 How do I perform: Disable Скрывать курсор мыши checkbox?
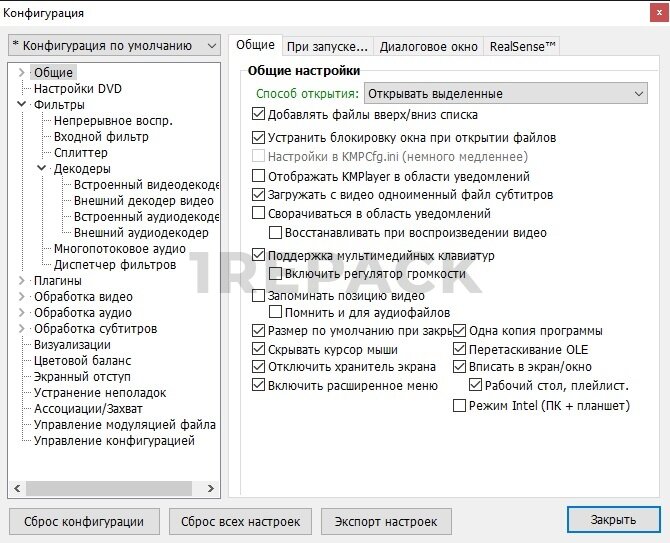click(x=260, y=350)
